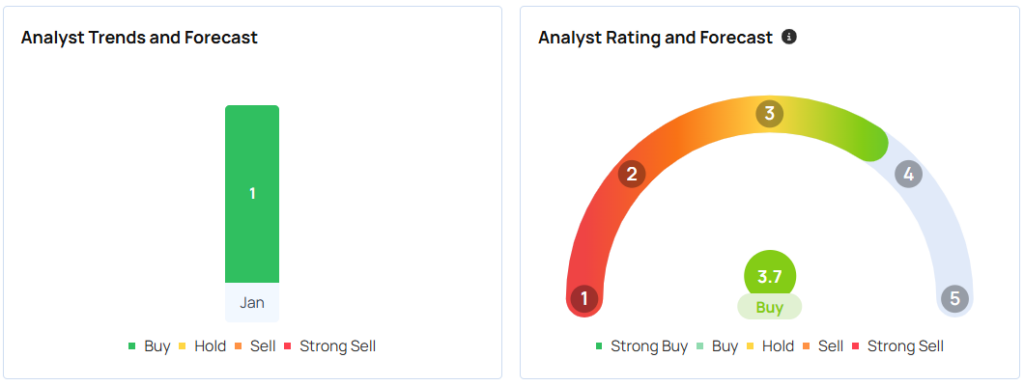Image resolution: width=1024 pixels, height=386 pixels.
Task: Toggle the Buy legend in Analyst Trends
Action: tap(150, 346)
